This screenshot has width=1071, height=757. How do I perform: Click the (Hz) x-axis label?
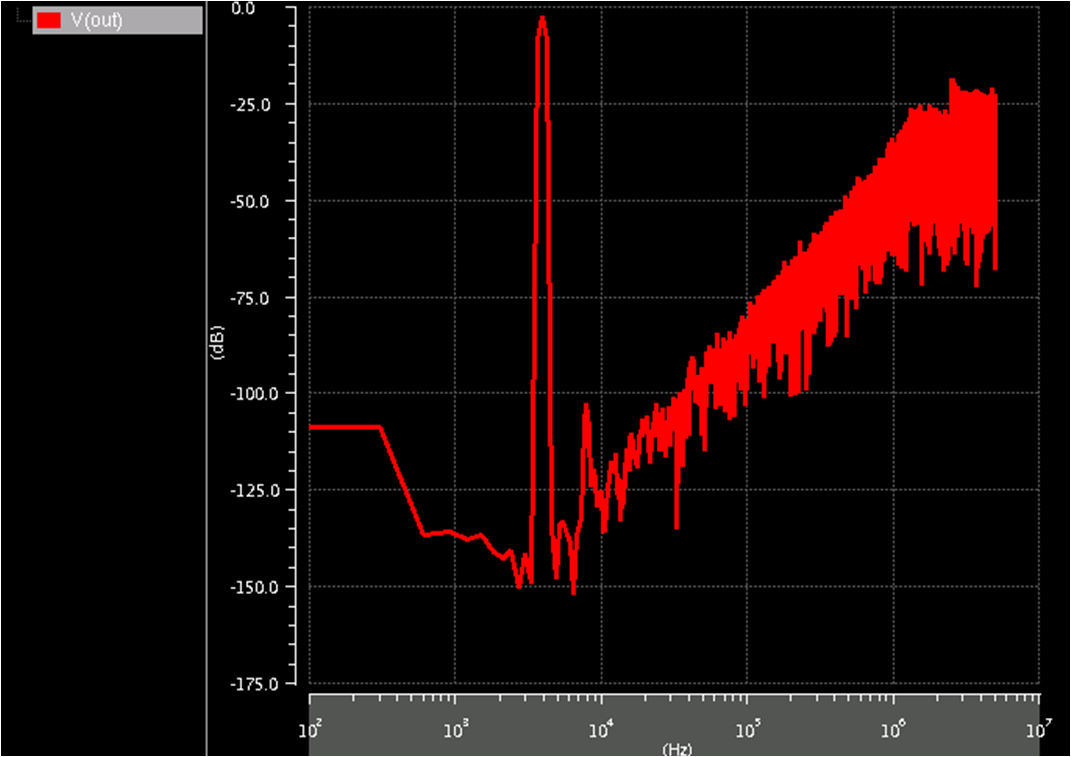(677, 749)
